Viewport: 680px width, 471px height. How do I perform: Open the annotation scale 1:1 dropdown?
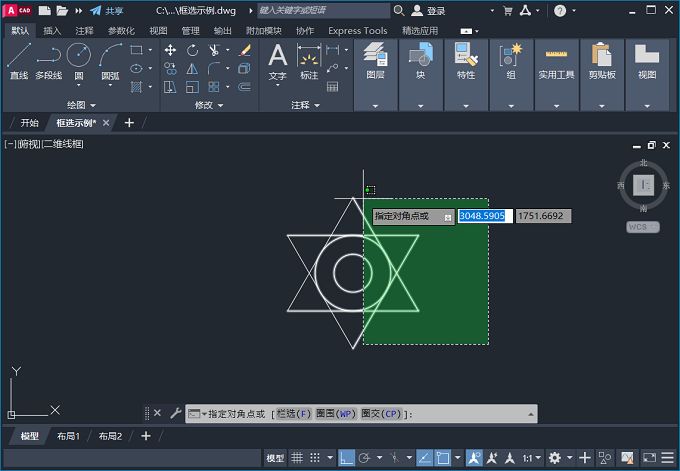(x=532, y=458)
